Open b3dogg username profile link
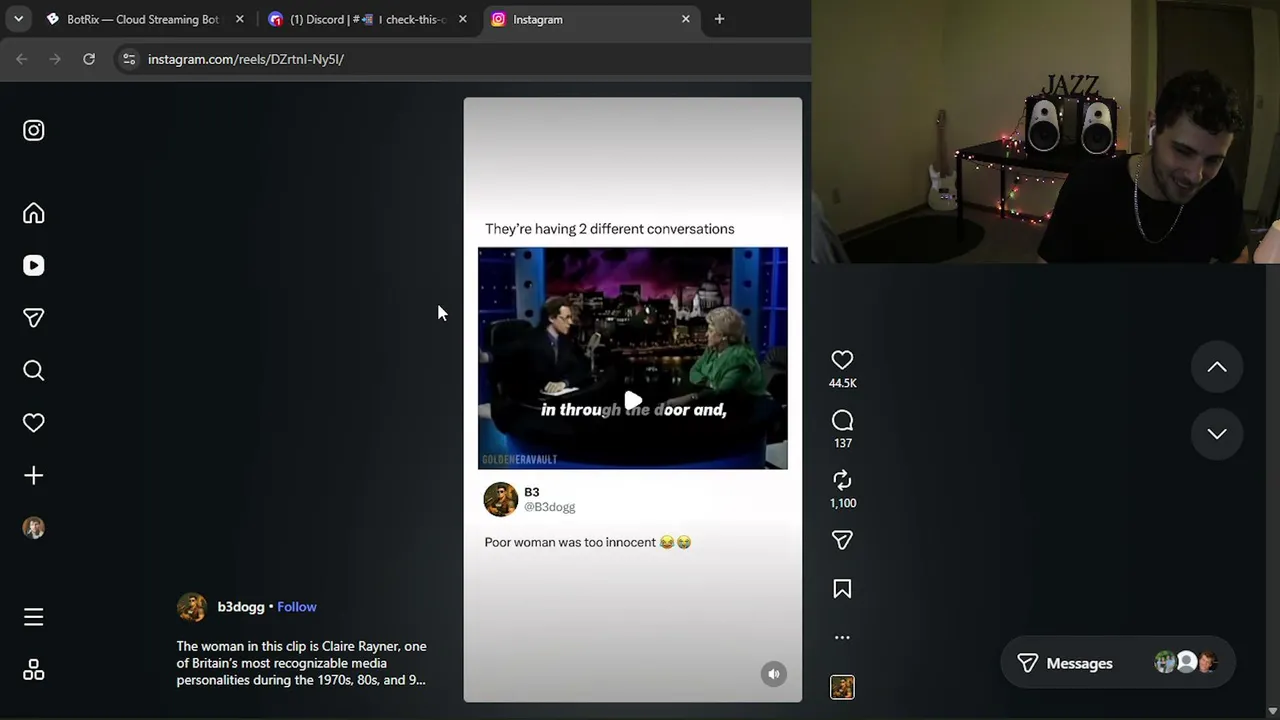 click(x=241, y=607)
